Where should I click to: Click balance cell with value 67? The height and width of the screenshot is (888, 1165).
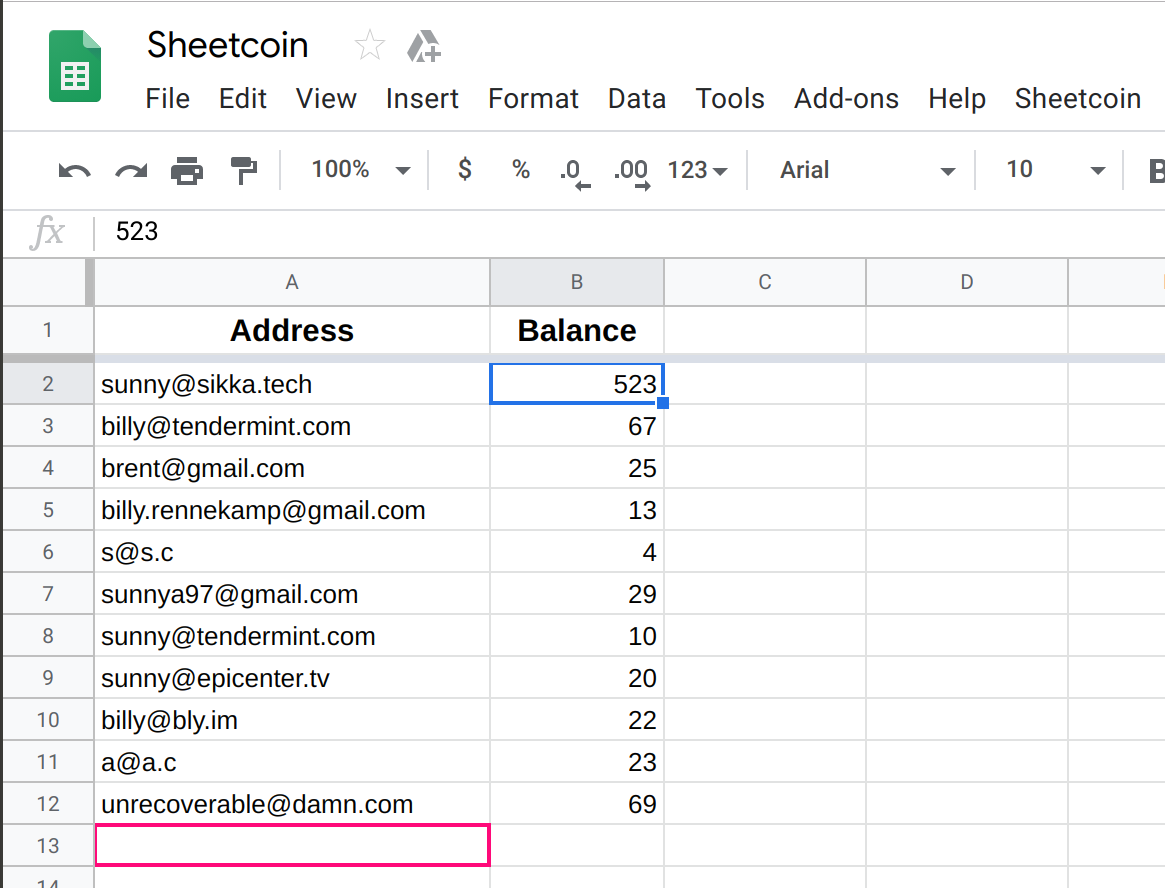click(x=577, y=427)
